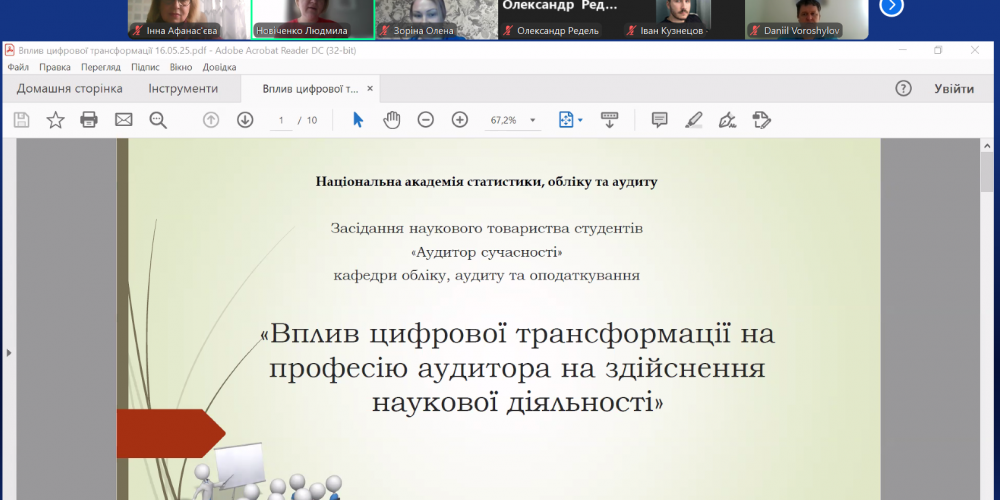The height and width of the screenshot is (500, 1000).
Task: Send file by email envelope icon
Action: pos(123,120)
